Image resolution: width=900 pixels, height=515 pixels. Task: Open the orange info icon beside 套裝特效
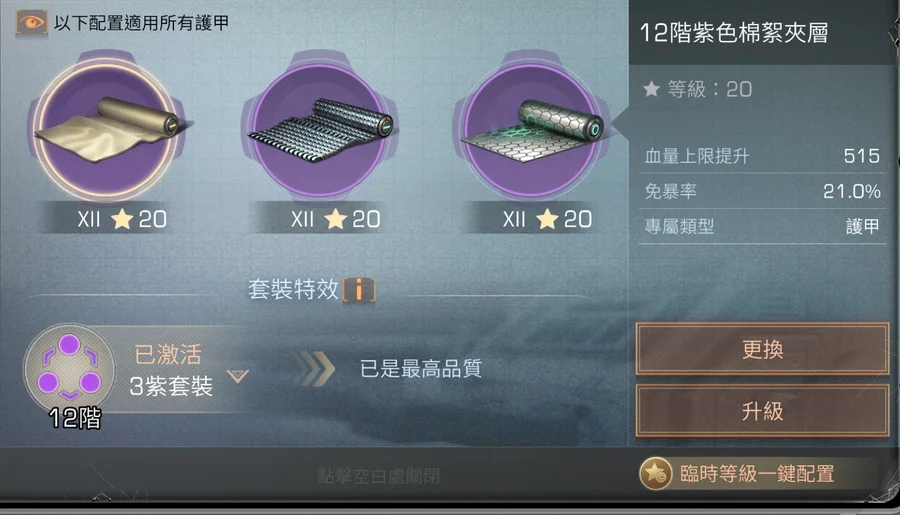pos(359,289)
